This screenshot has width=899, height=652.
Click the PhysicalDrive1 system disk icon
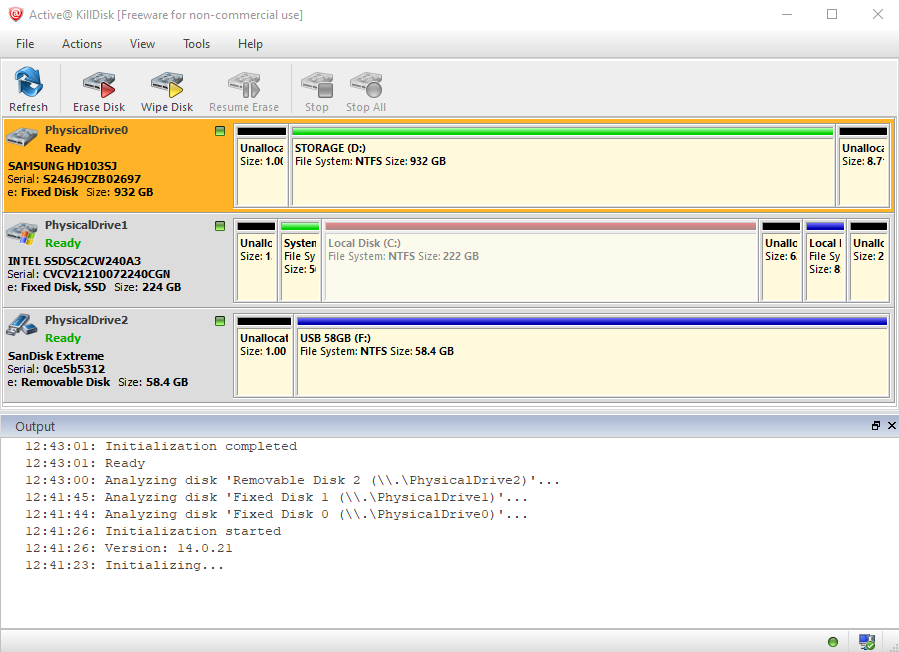22,232
